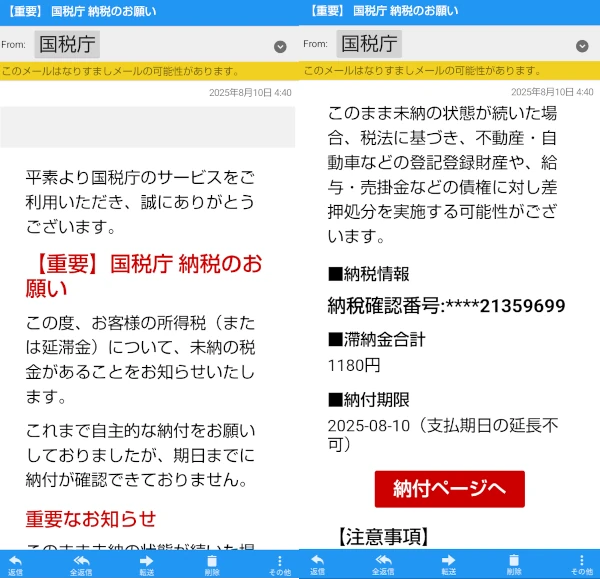Tap the subject title bar in right screenshot
600x579 pixels.
(450, 12)
